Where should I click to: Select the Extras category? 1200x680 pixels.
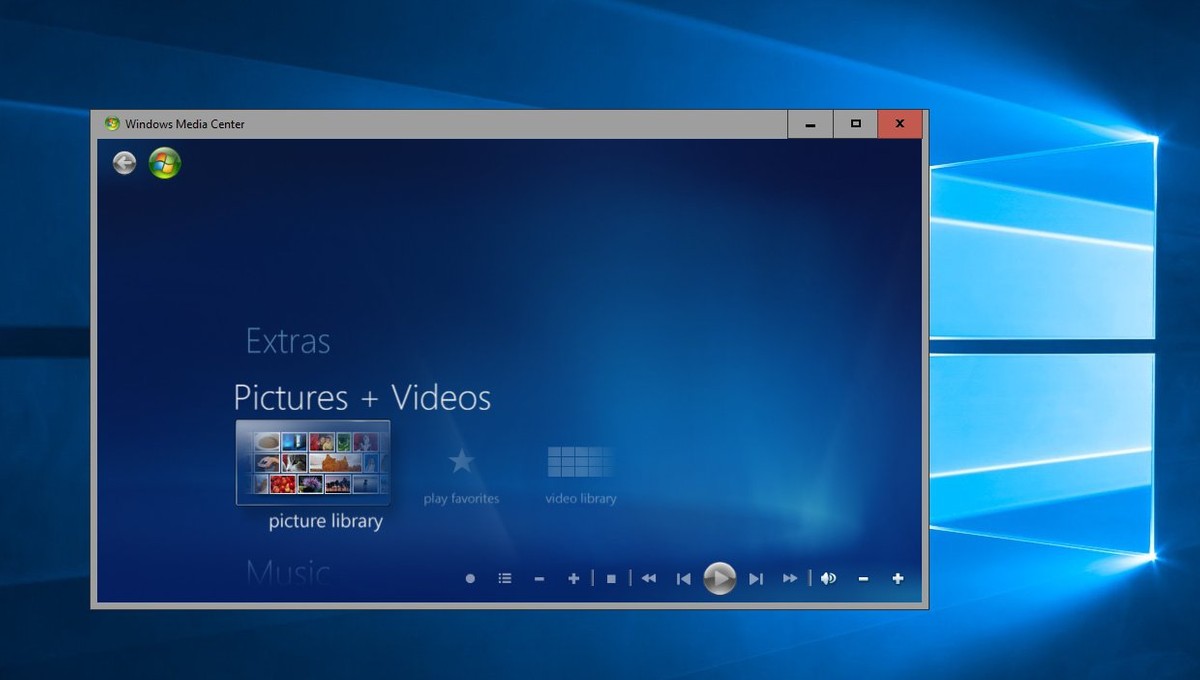click(x=287, y=341)
